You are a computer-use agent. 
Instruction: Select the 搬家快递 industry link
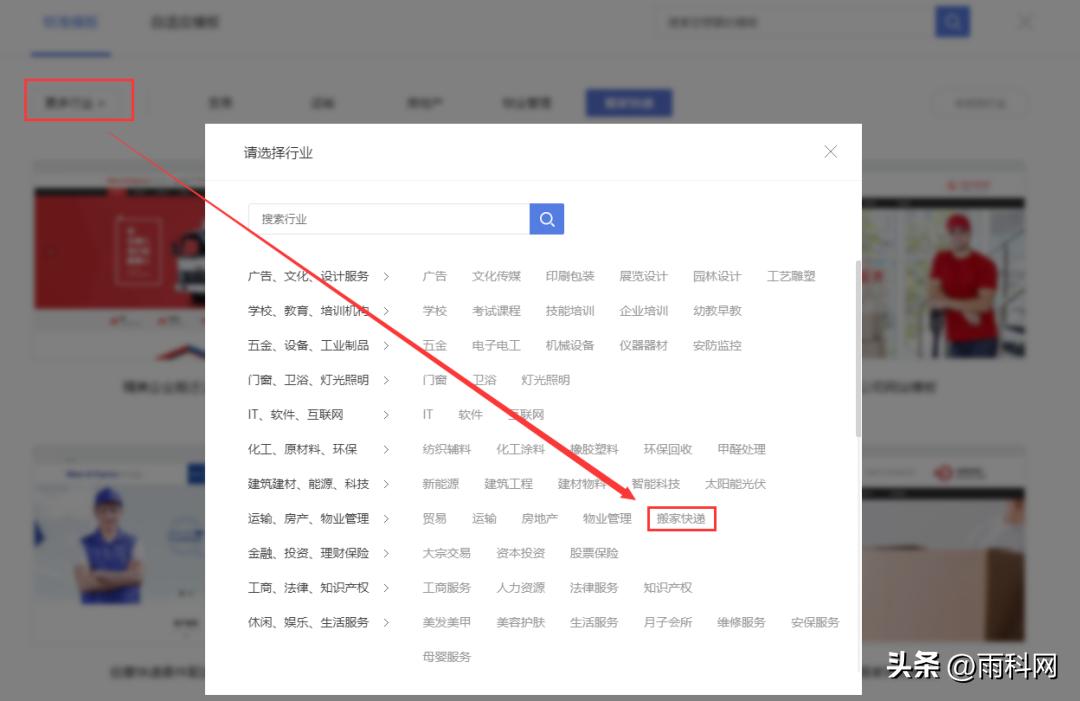point(681,518)
